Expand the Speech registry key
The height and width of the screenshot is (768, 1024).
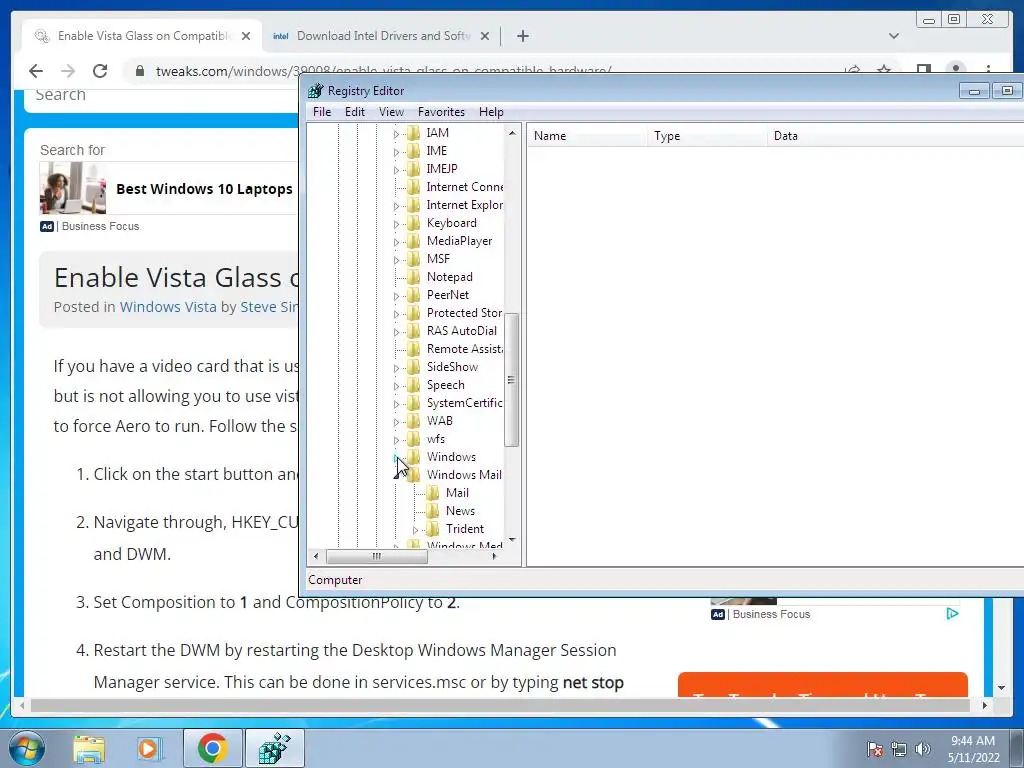click(396, 387)
